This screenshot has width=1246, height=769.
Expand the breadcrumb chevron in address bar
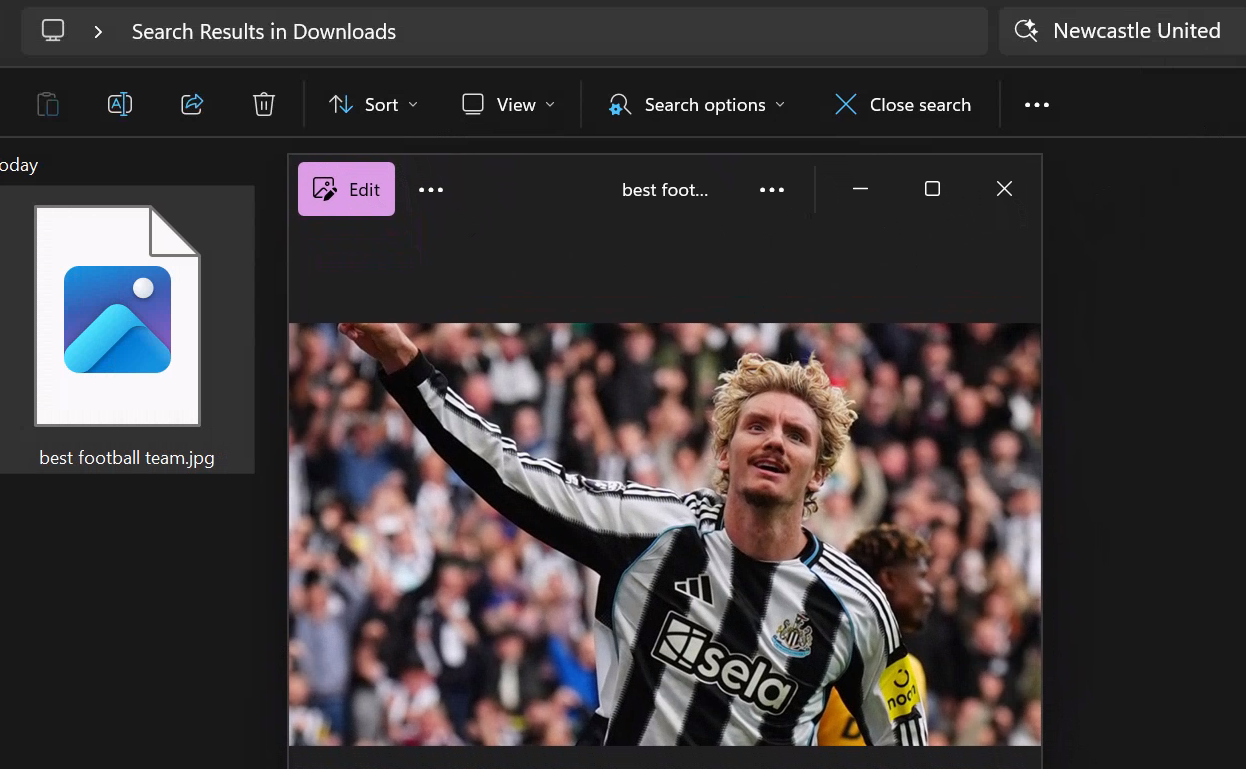(x=98, y=32)
